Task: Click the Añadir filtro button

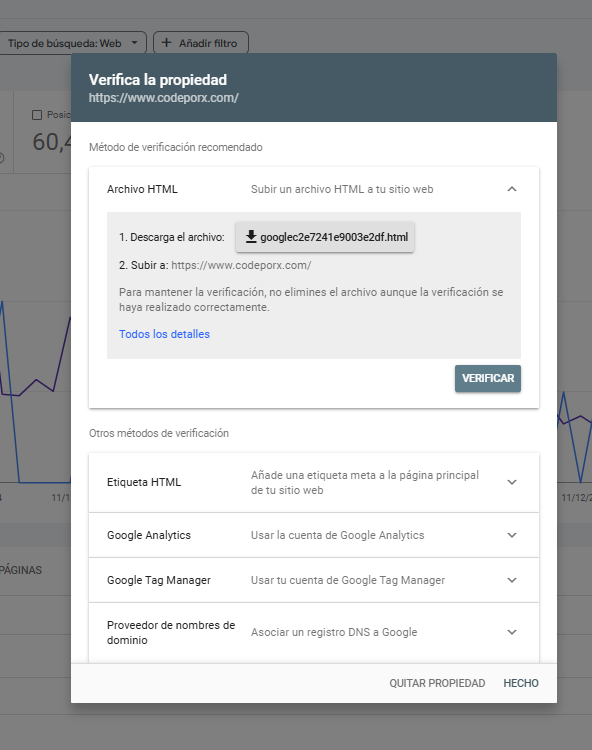Action: (201, 43)
